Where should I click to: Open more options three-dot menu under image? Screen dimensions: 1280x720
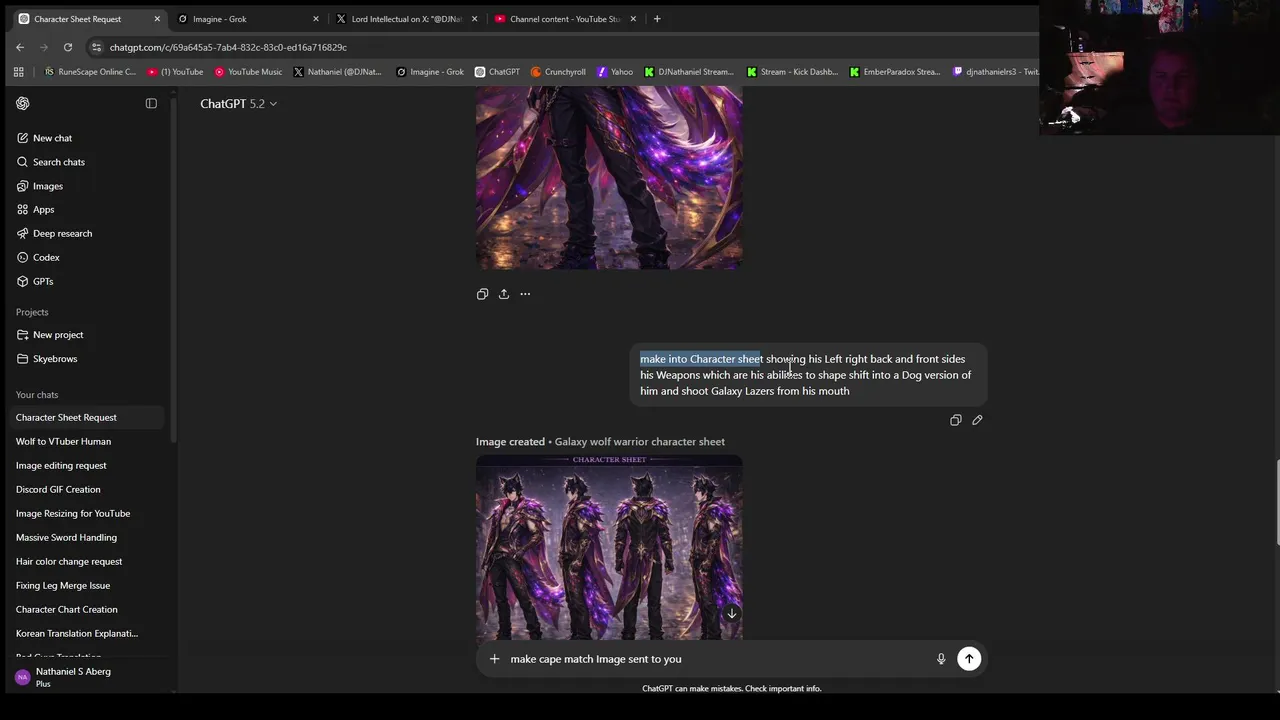525,294
